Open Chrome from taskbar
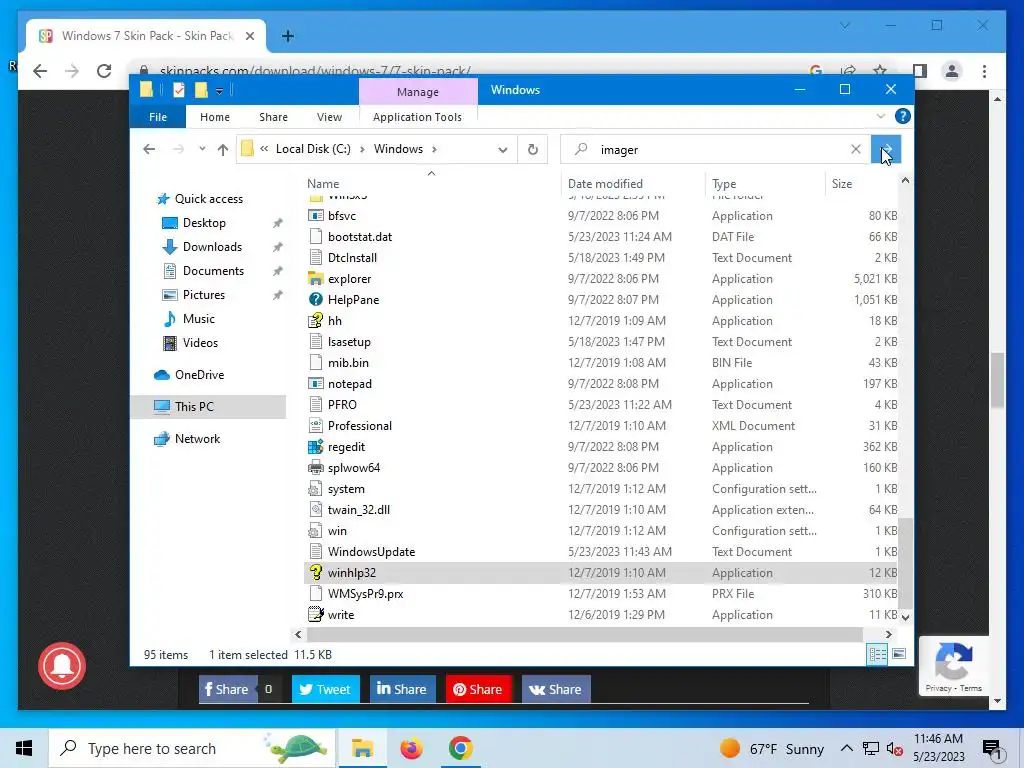 pos(460,748)
